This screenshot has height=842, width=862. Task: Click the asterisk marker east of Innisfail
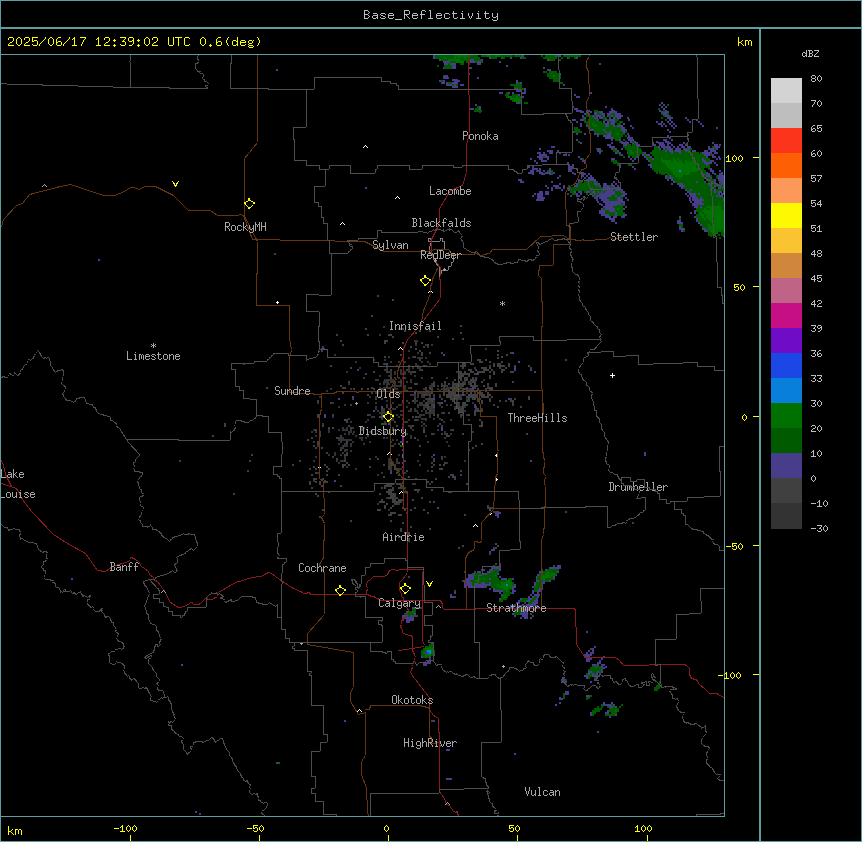point(502,303)
